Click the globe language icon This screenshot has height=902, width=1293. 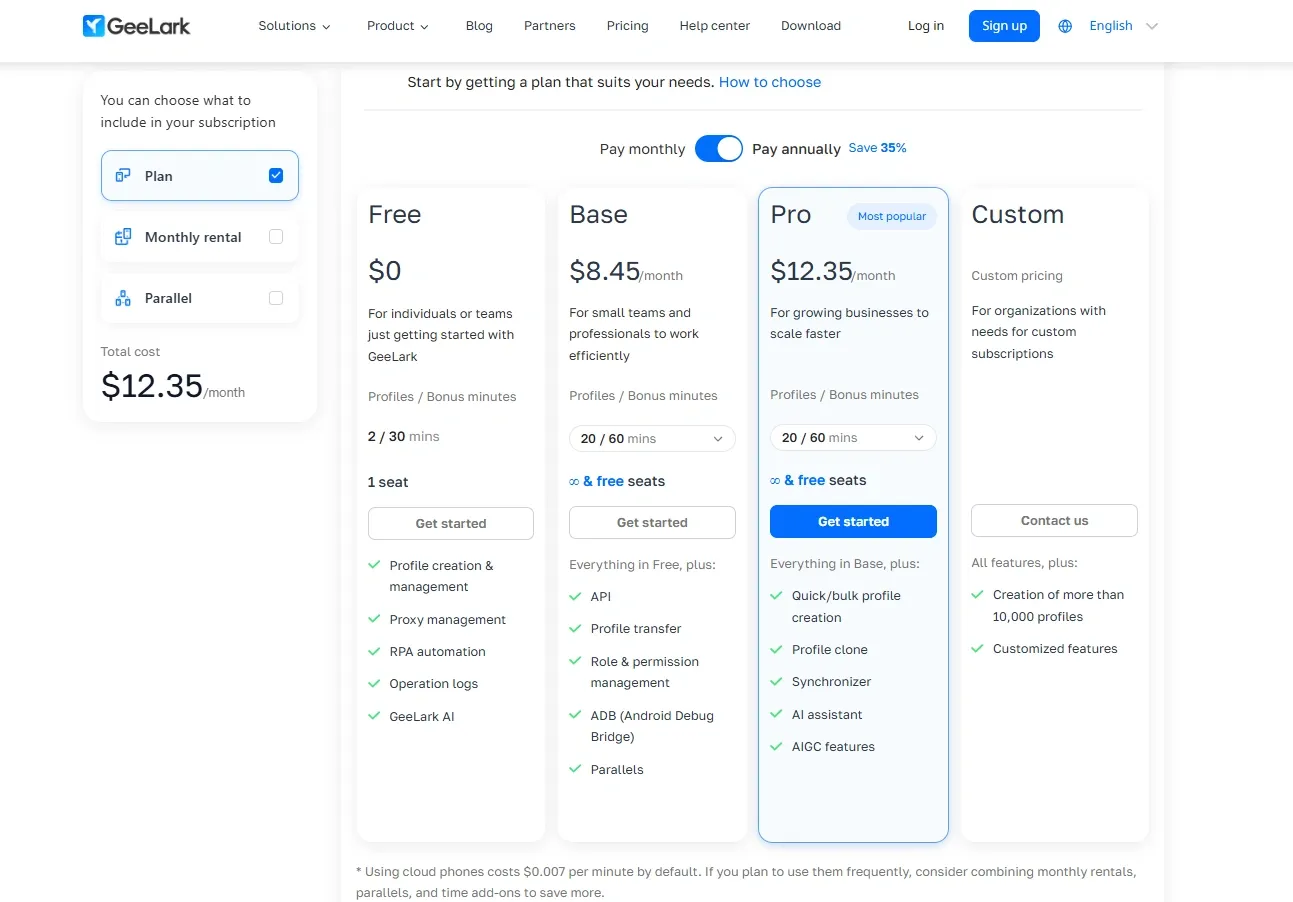pyautogui.click(x=1065, y=26)
